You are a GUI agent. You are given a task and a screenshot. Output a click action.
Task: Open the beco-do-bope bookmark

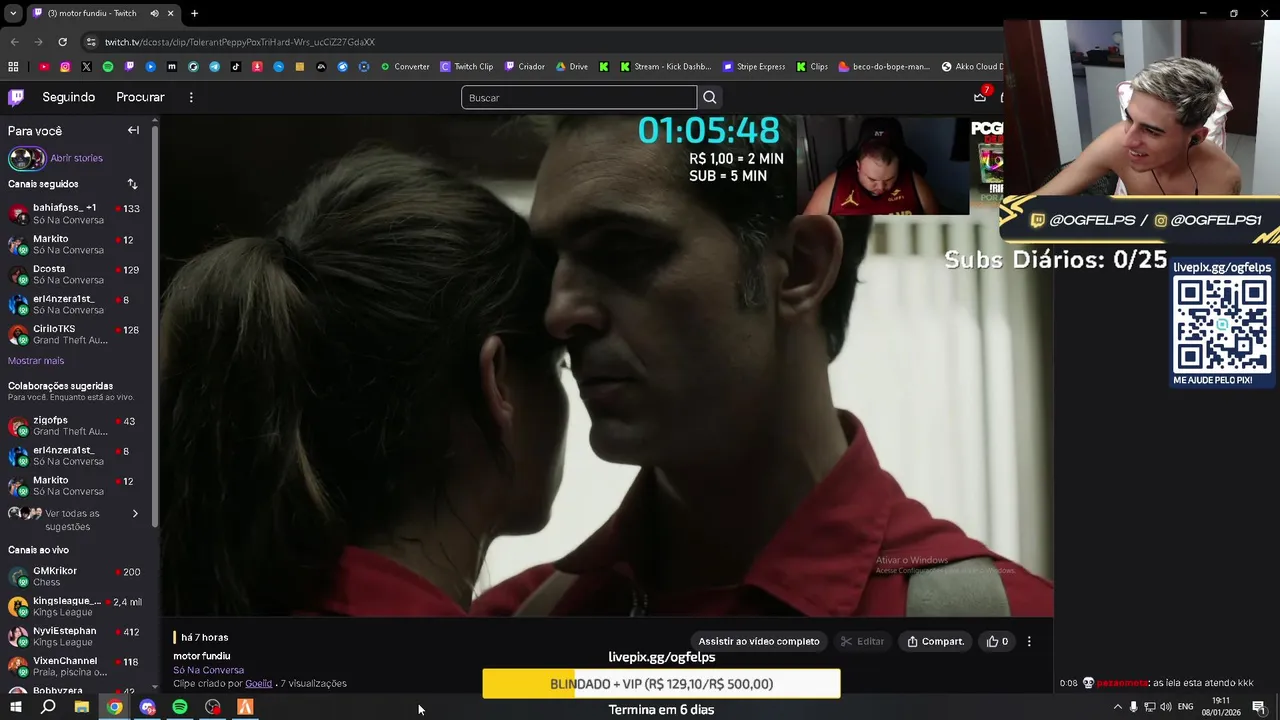pos(884,67)
